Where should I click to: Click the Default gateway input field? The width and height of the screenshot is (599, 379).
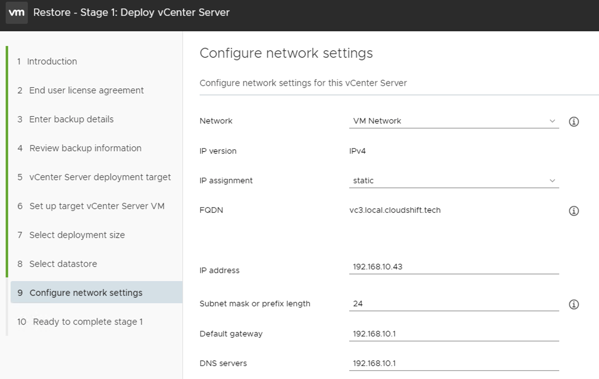point(454,334)
